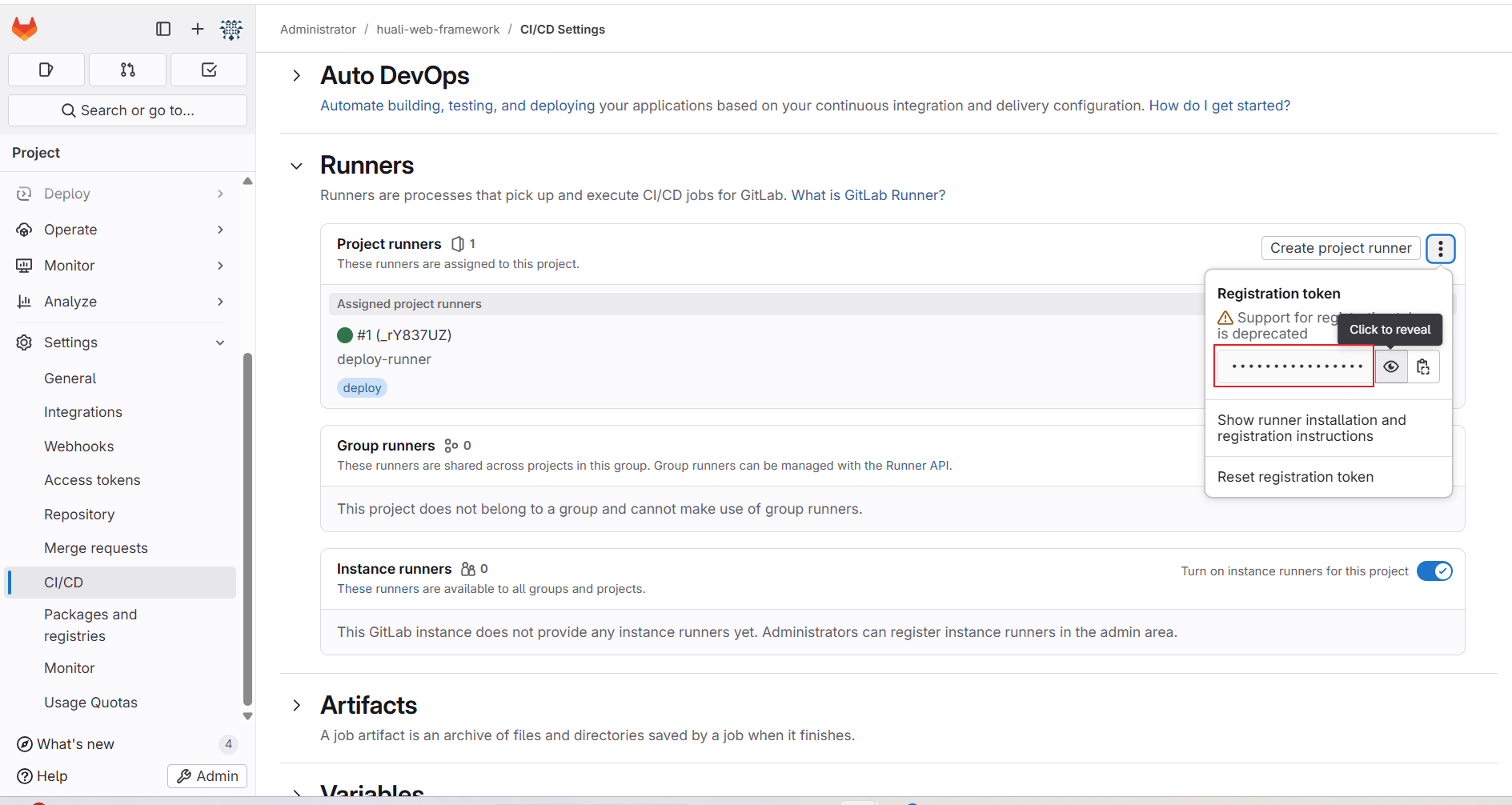The image size is (1512, 805).
Task: Click the Settings gear icon
Action: pos(24,342)
